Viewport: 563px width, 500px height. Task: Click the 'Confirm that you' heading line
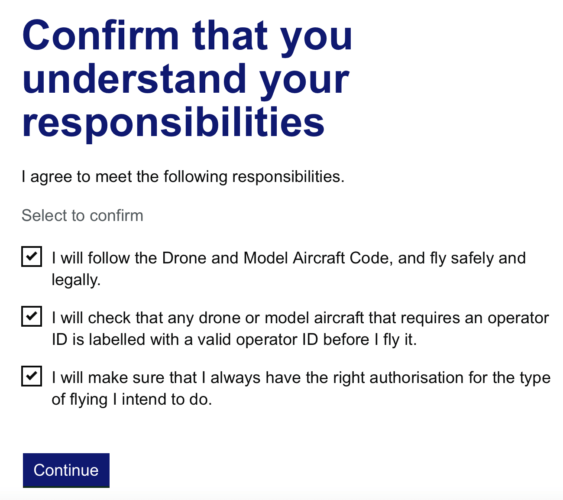(x=187, y=37)
